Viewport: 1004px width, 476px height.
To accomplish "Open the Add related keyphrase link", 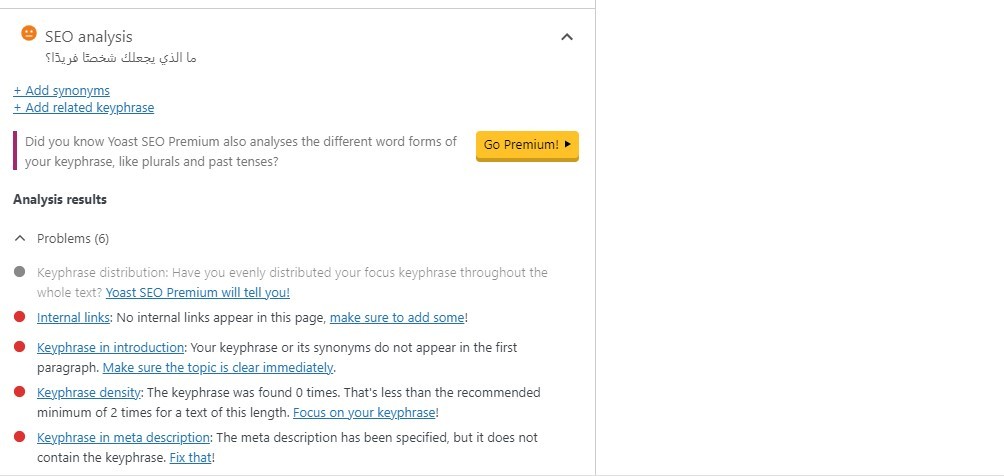I will click(84, 108).
